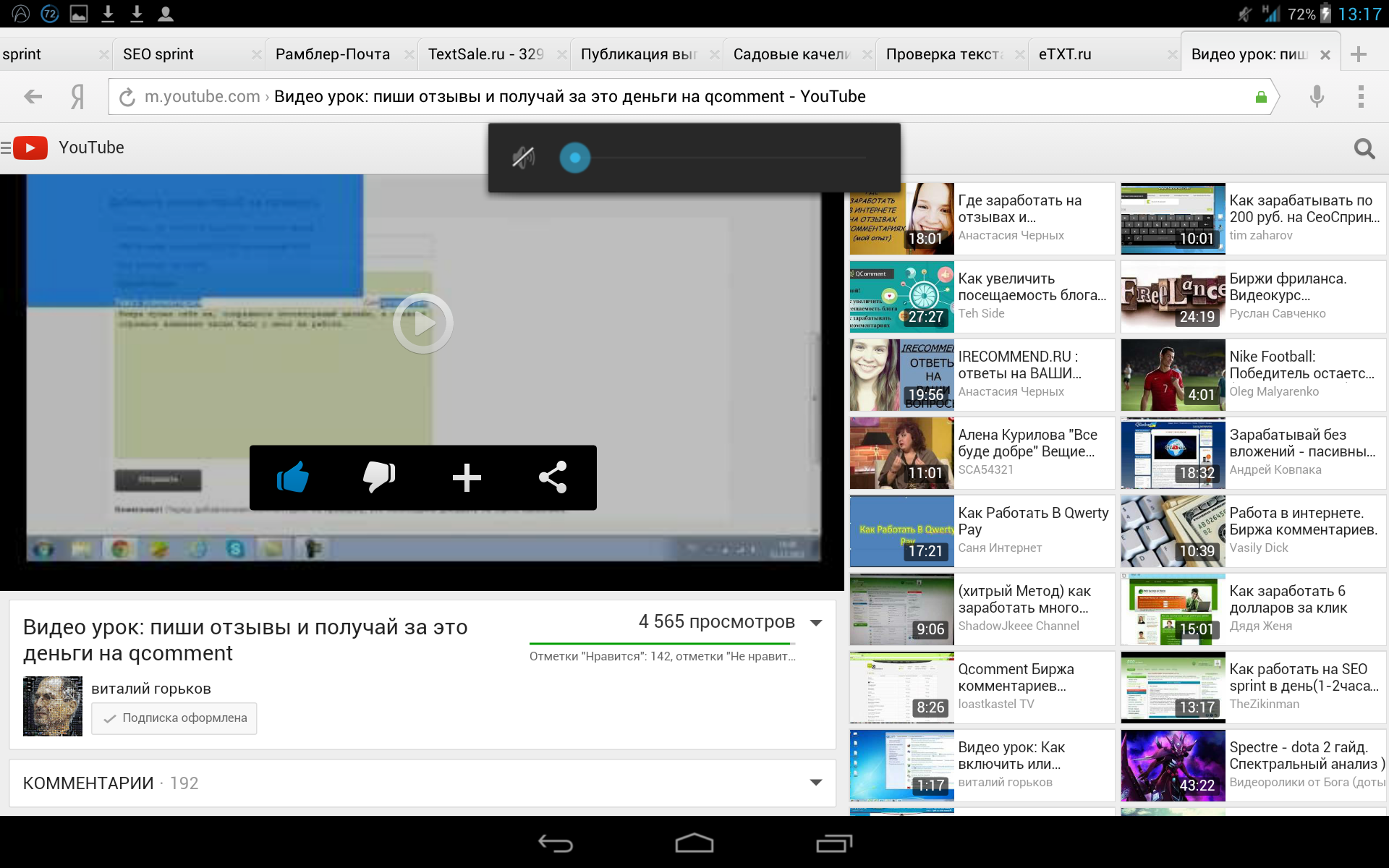Open video 'Где заработать на отзывах'
The height and width of the screenshot is (868, 1389).
pyautogui.click(x=982, y=218)
